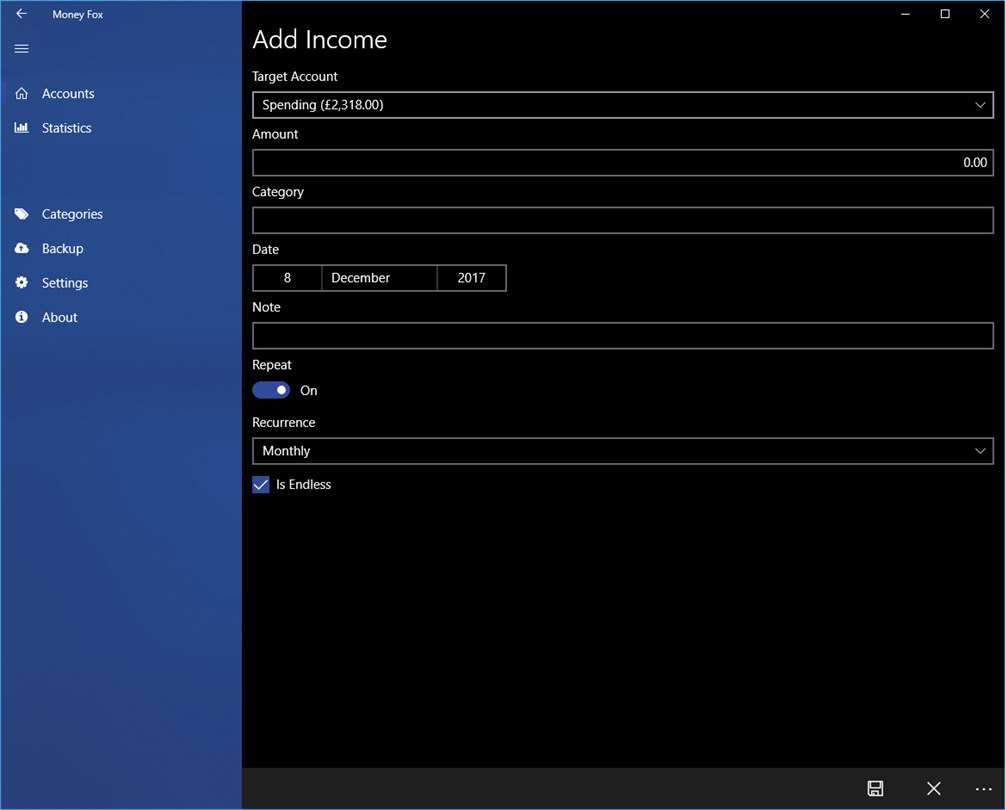
Task: Toggle the Repeat switch off
Action: point(270,390)
